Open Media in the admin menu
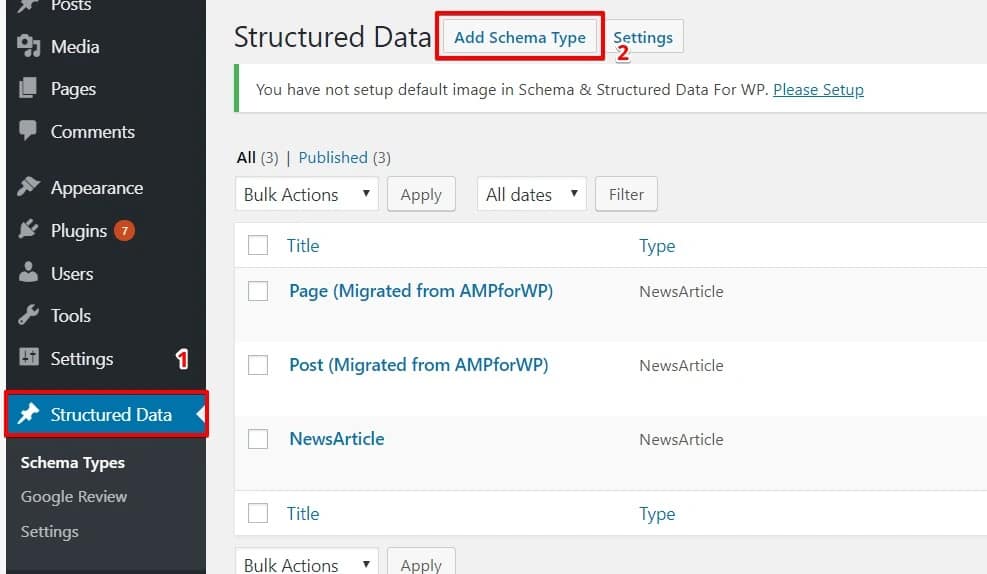 click(75, 47)
